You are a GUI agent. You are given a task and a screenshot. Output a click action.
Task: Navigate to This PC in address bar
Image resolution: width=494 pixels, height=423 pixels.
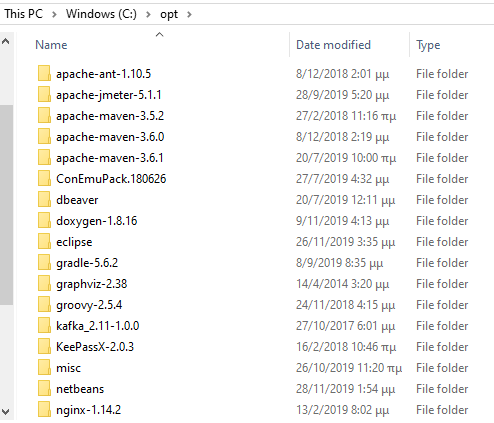click(24, 14)
